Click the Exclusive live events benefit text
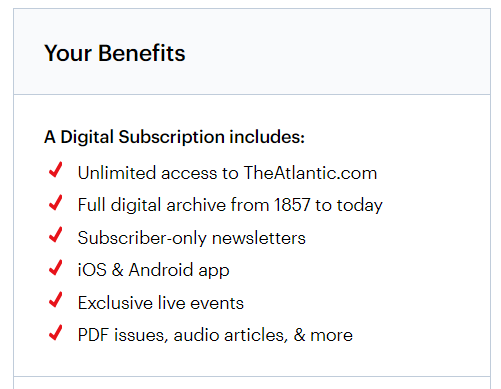The height and width of the screenshot is (389, 501). pyautogui.click(x=161, y=303)
